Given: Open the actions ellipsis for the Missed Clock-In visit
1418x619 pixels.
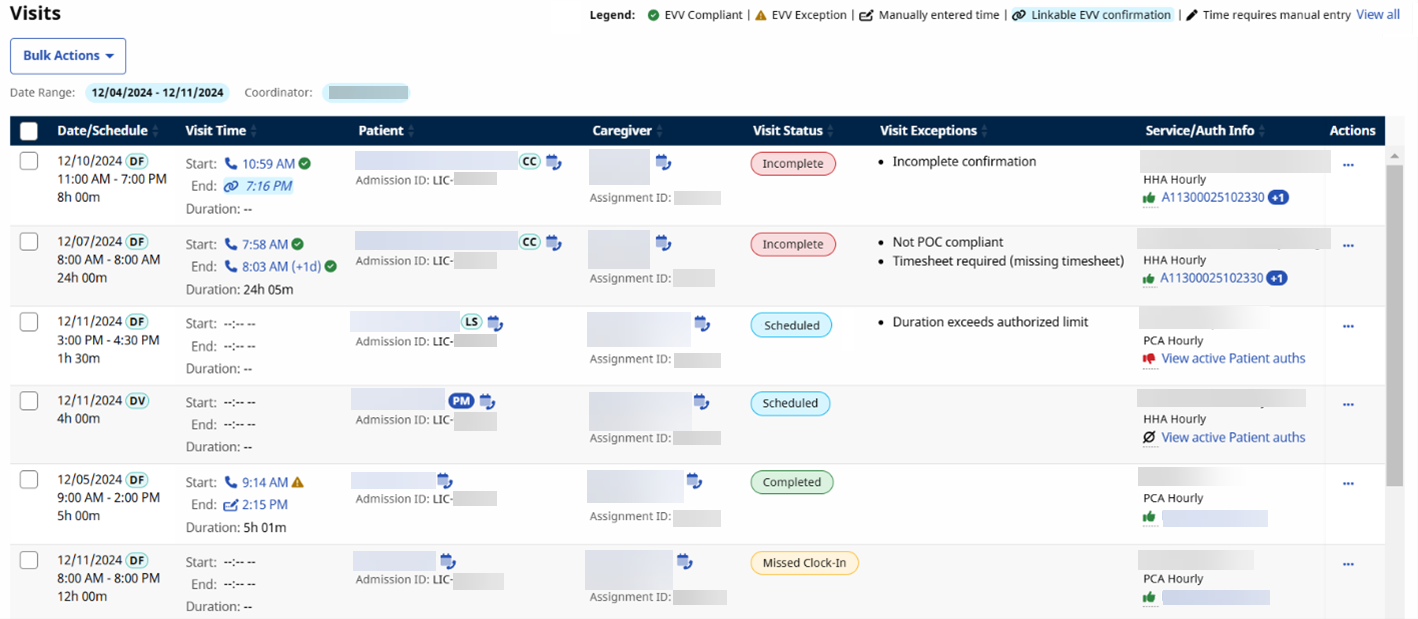Looking at the screenshot, I should coord(1348,563).
